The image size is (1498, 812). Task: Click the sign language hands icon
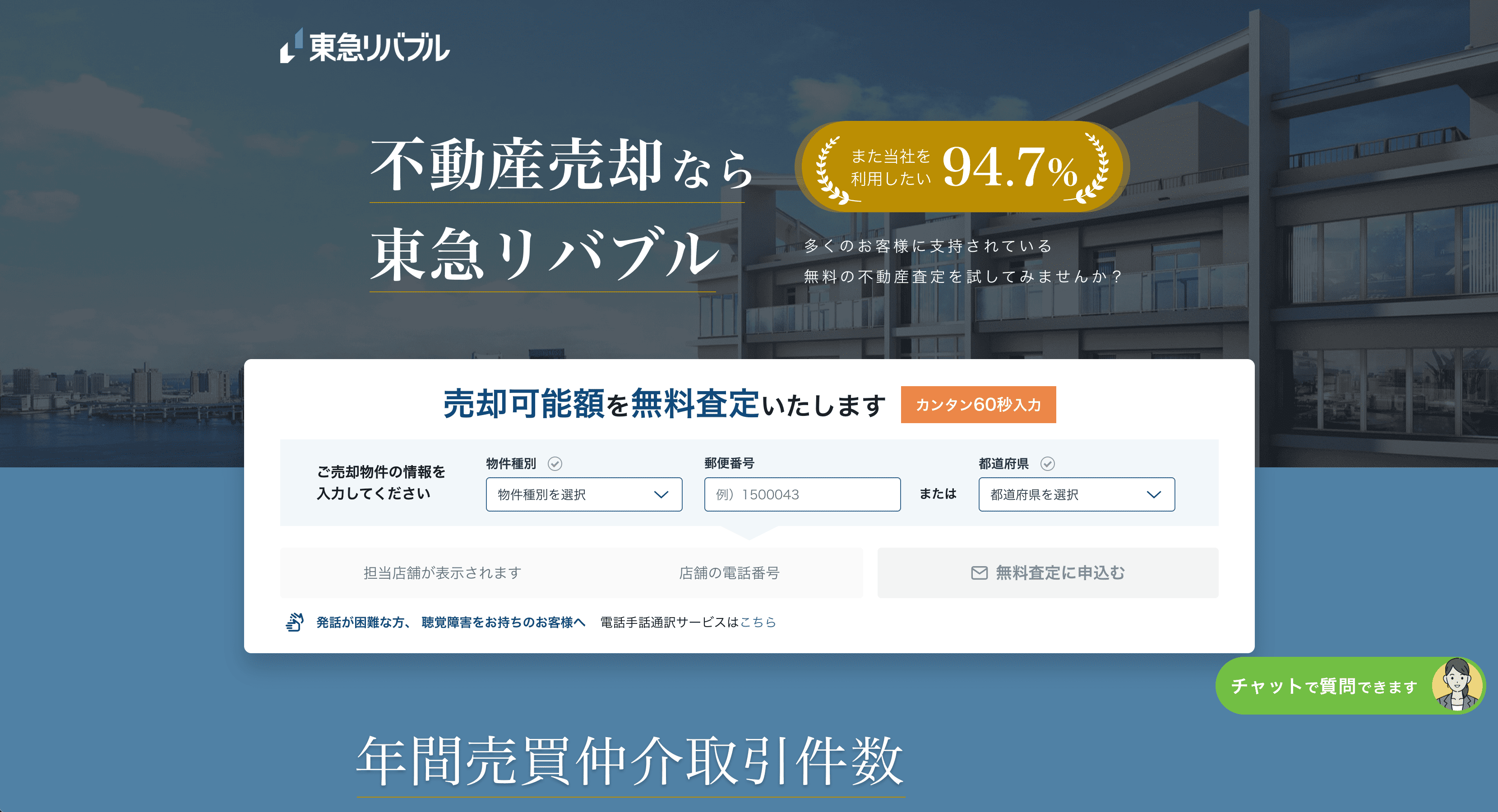tap(295, 622)
